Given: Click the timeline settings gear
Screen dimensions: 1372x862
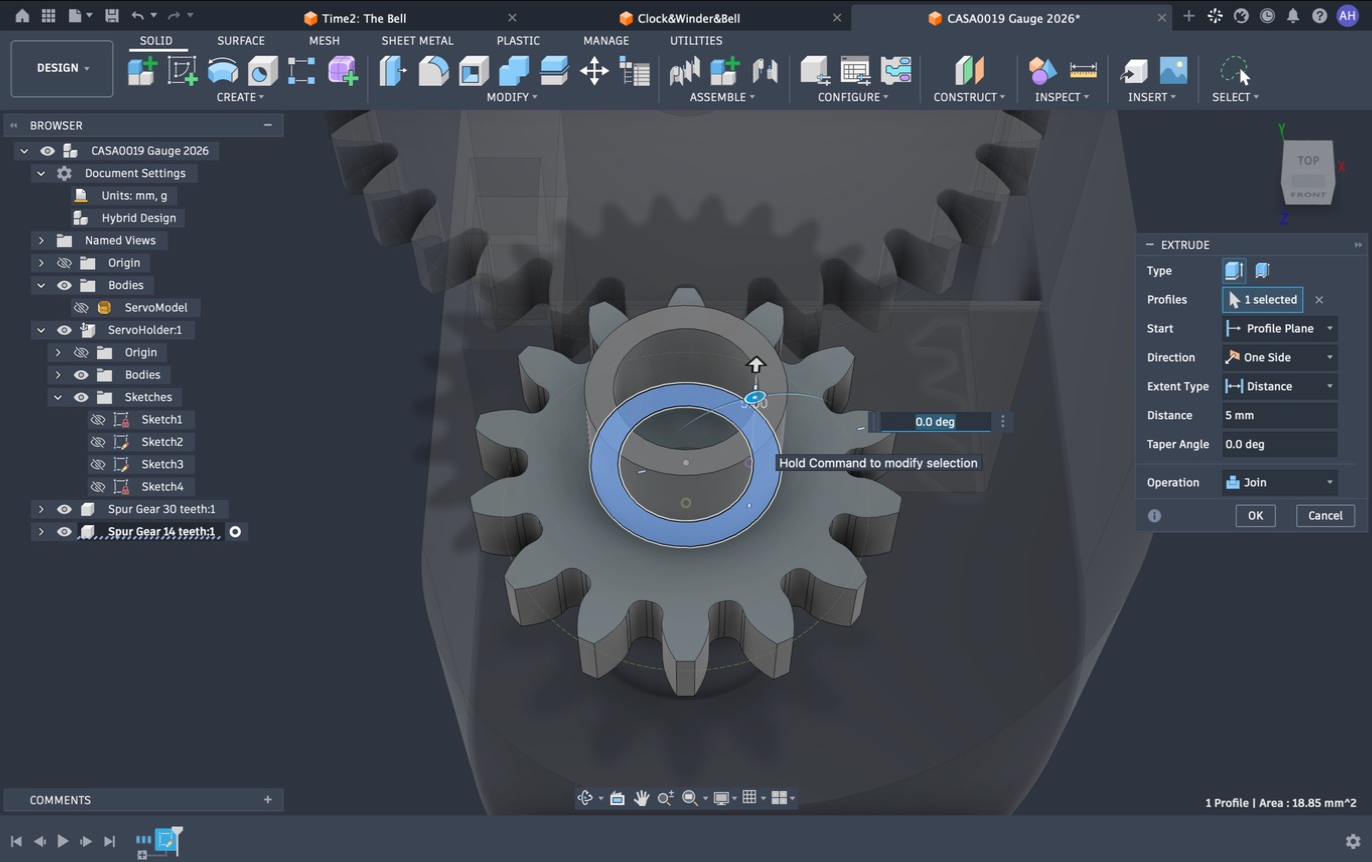Looking at the screenshot, I should 1353,841.
